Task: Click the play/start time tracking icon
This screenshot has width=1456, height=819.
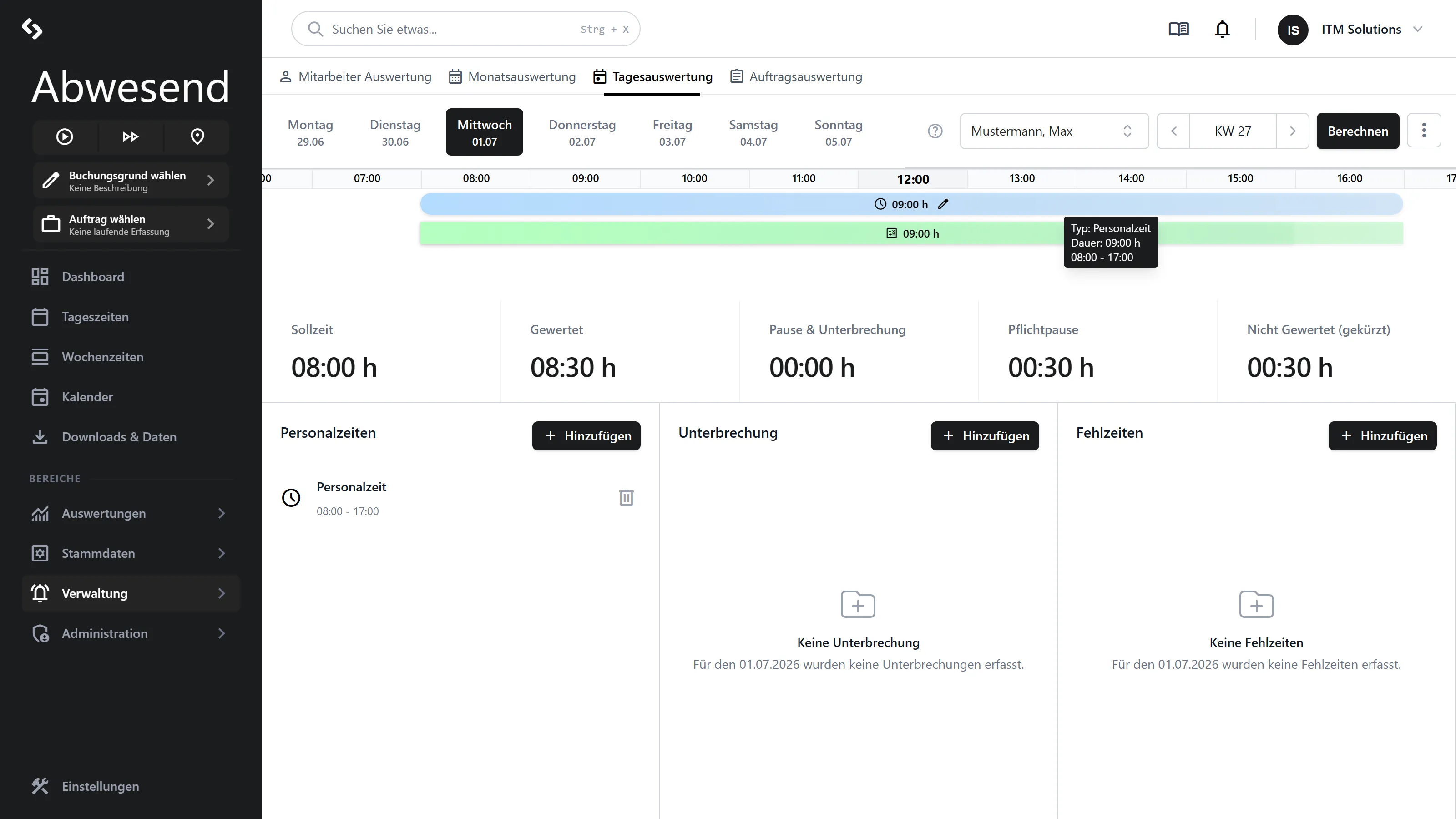Action: tap(65, 136)
